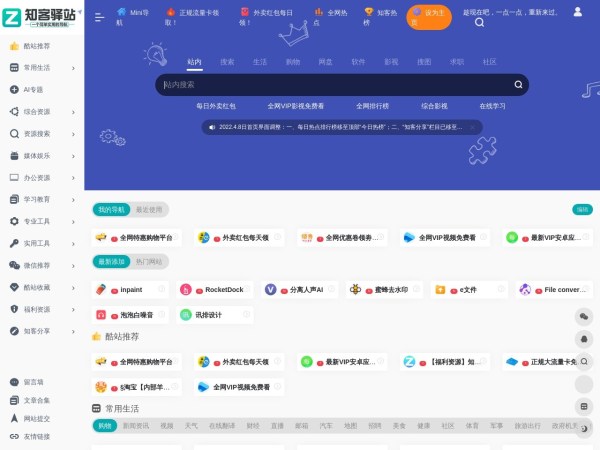
Task: Click the 设为主页 orange button
Action: pyautogui.click(x=429, y=17)
